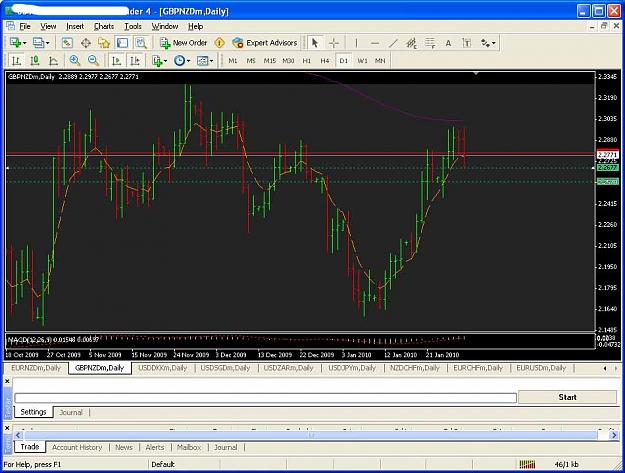Image resolution: width=625 pixels, height=473 pixels.
Task: Select the Text Label tool
Action: point(466,43)
